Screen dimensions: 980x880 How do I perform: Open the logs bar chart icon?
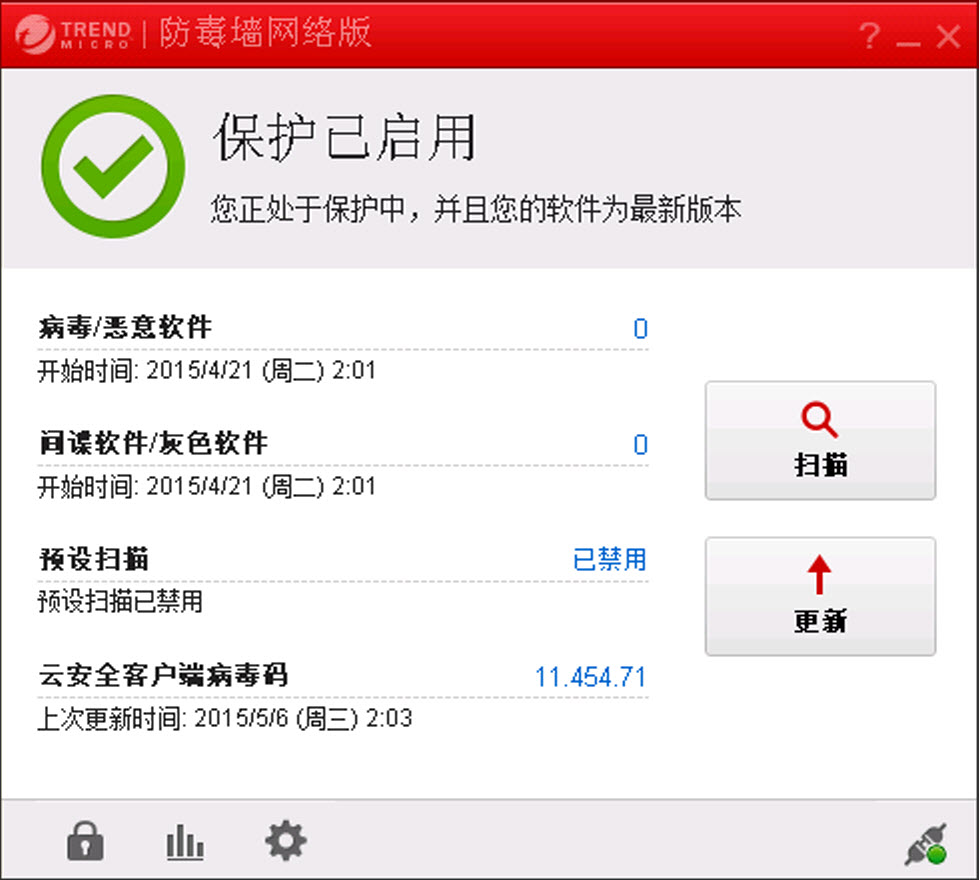point(185,842)
